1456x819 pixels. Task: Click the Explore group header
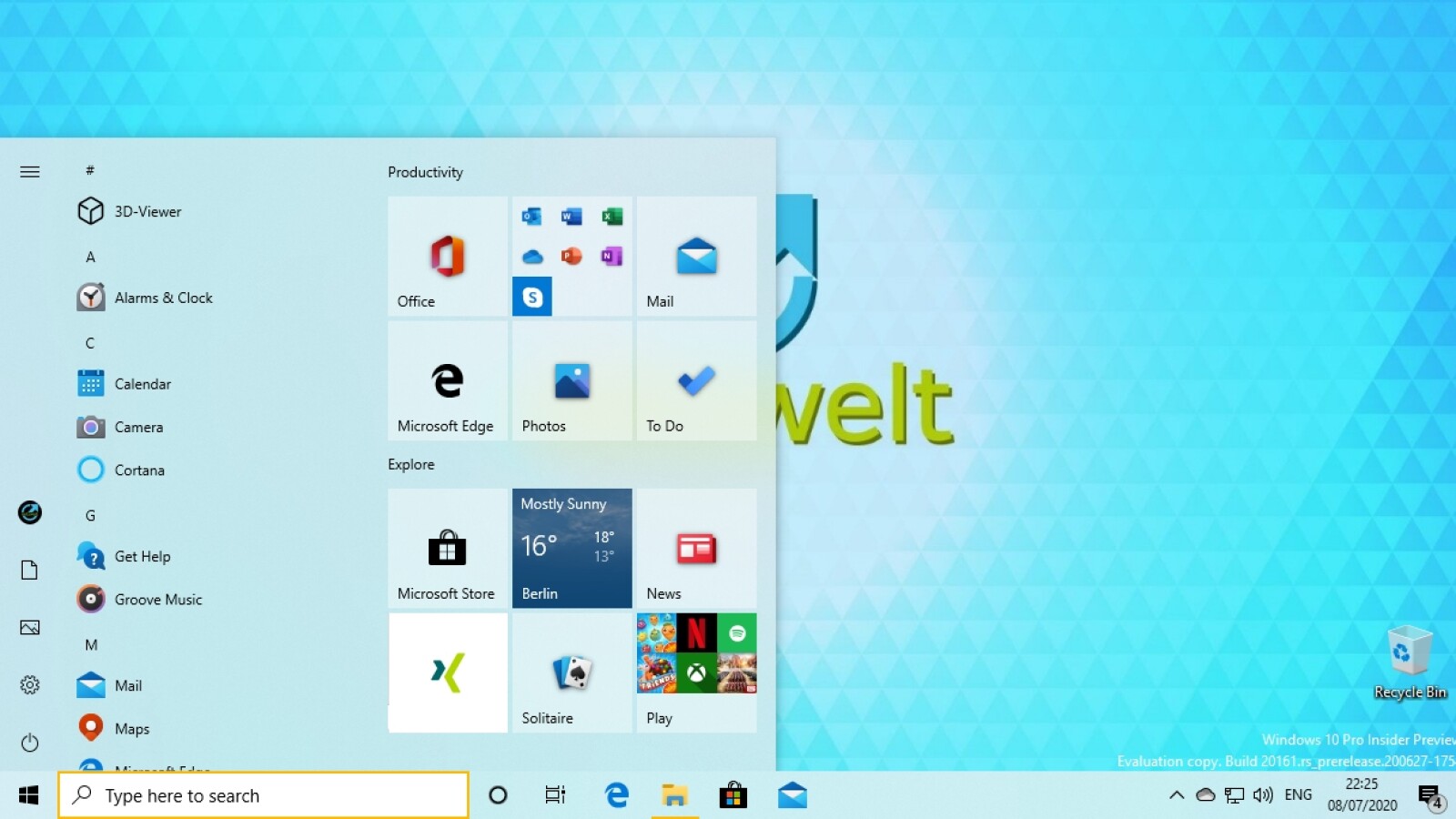[x=411, y=464]
